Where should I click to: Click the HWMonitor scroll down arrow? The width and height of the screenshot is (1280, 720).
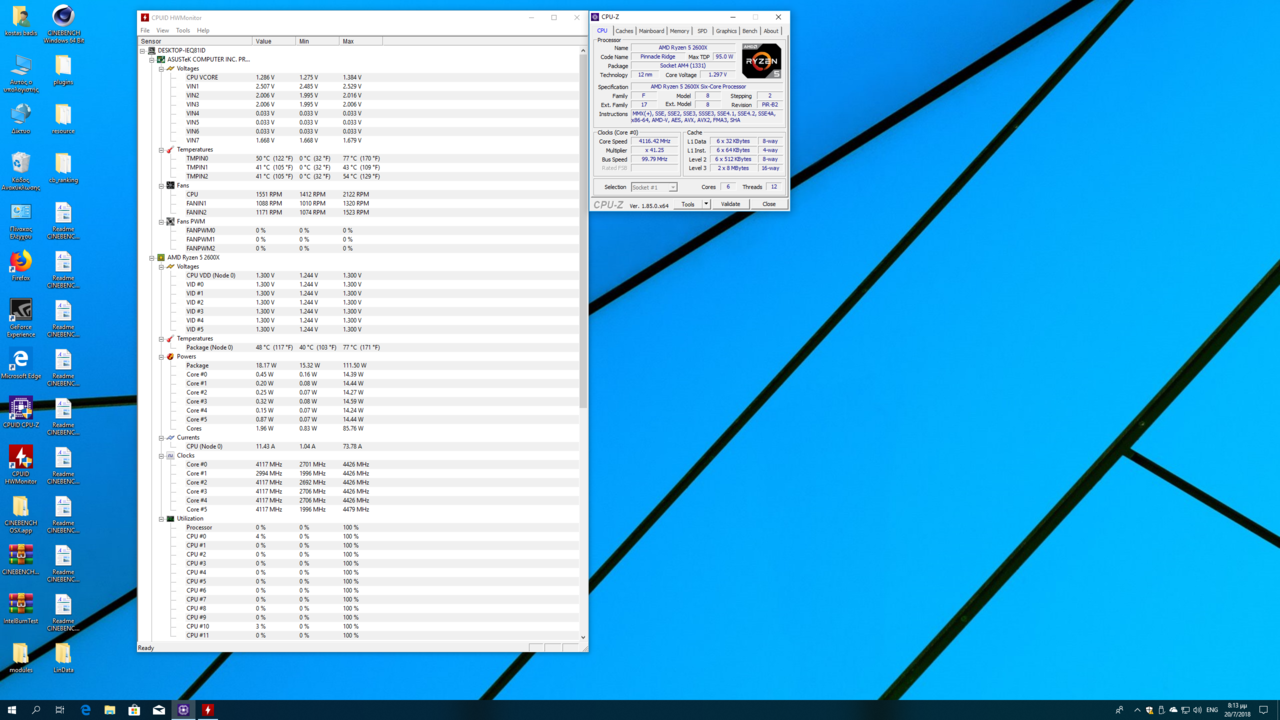coord(583,637)
